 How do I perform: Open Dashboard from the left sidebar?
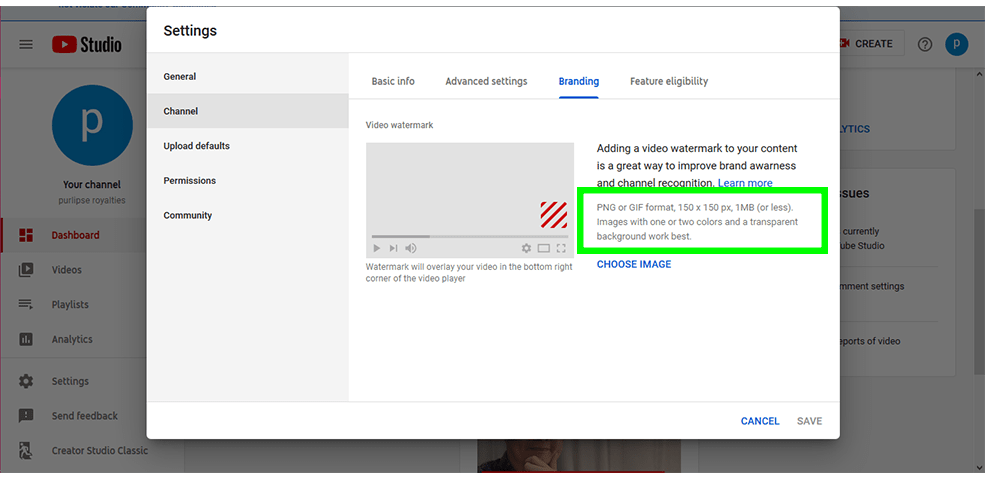point(75,236)
